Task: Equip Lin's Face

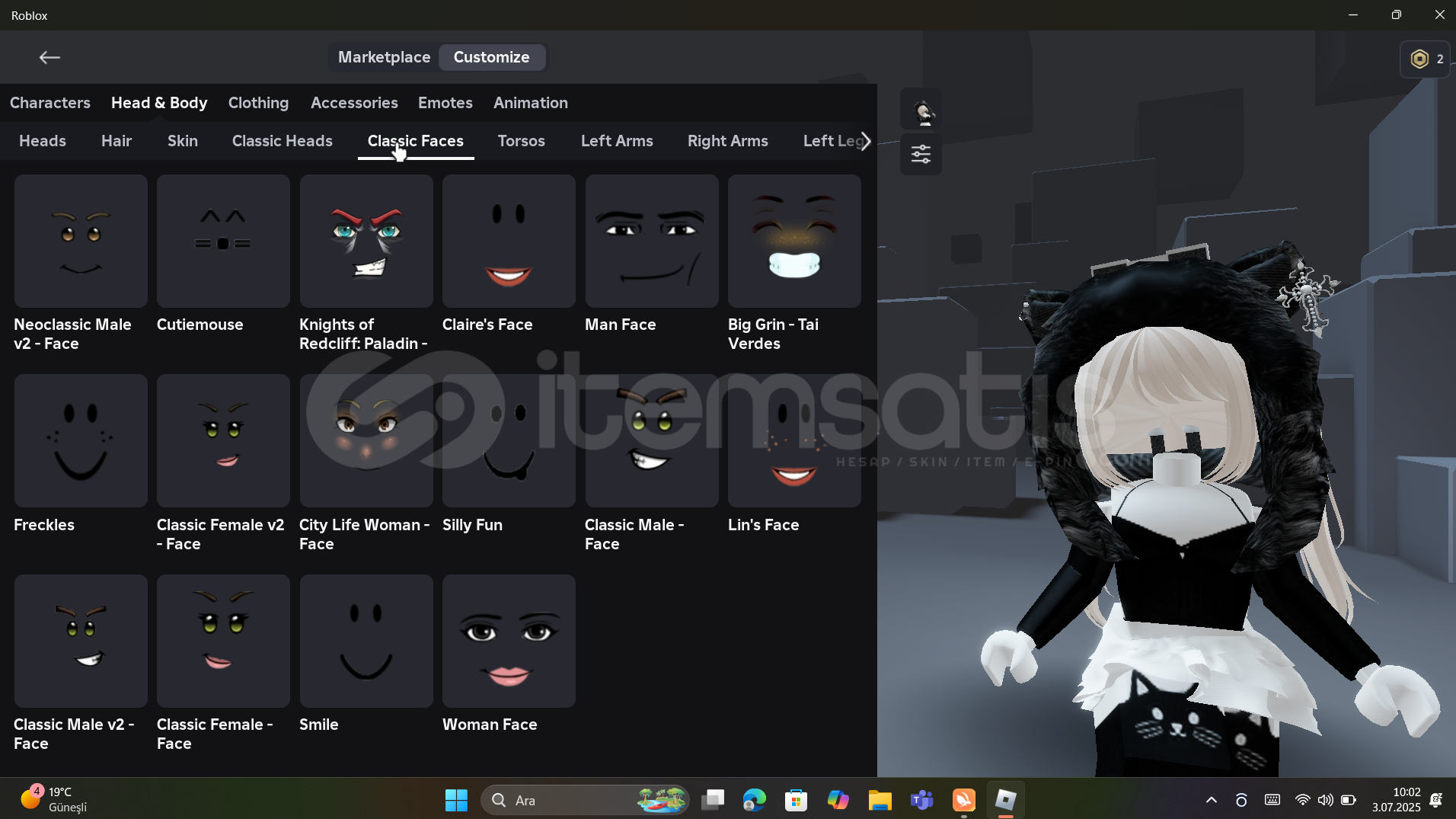Action: (x=794, y=441)
